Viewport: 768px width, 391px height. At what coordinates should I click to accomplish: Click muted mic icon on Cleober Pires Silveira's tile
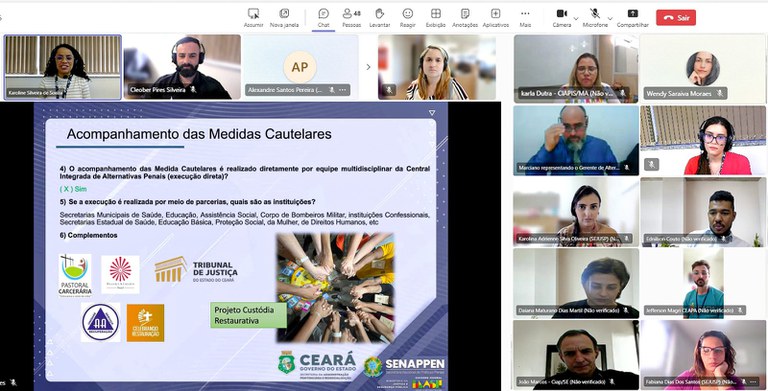tap(193, 90)
